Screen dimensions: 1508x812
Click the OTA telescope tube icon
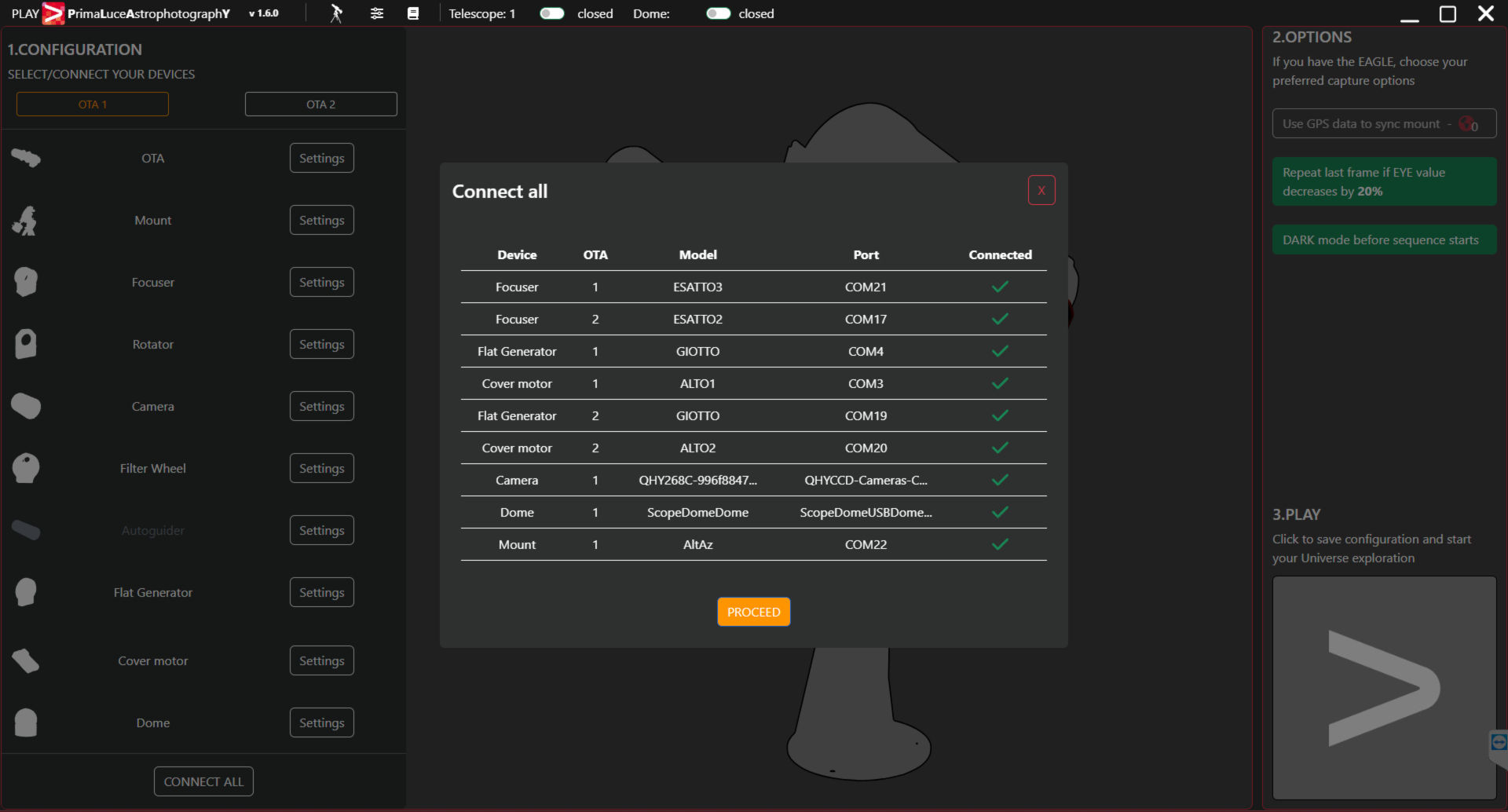tap(26, 158)
